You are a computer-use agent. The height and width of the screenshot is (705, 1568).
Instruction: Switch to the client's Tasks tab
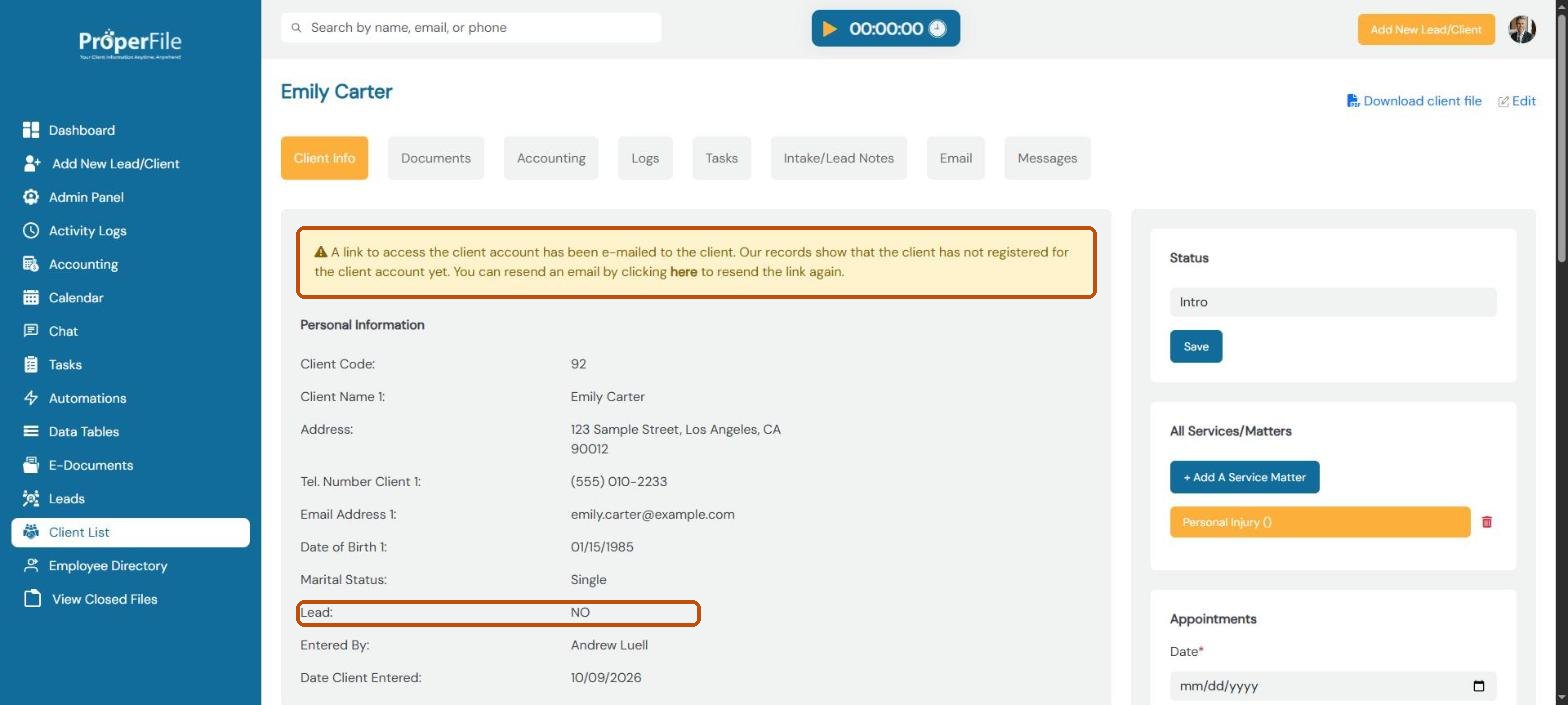(721, 158)
